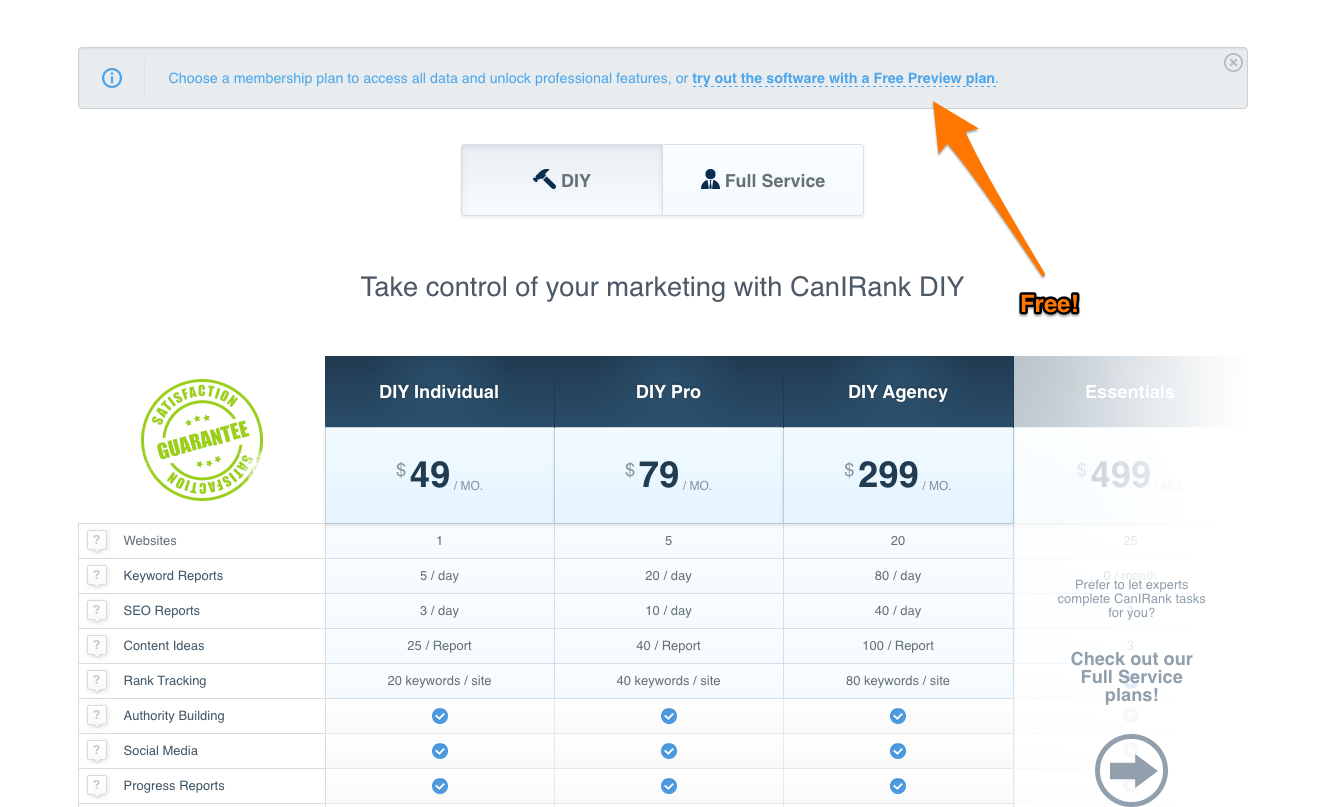The image size is (1338, 807).
Task: Click the Authority Building checkmark under DIY Individual
Action: (440, 716)
